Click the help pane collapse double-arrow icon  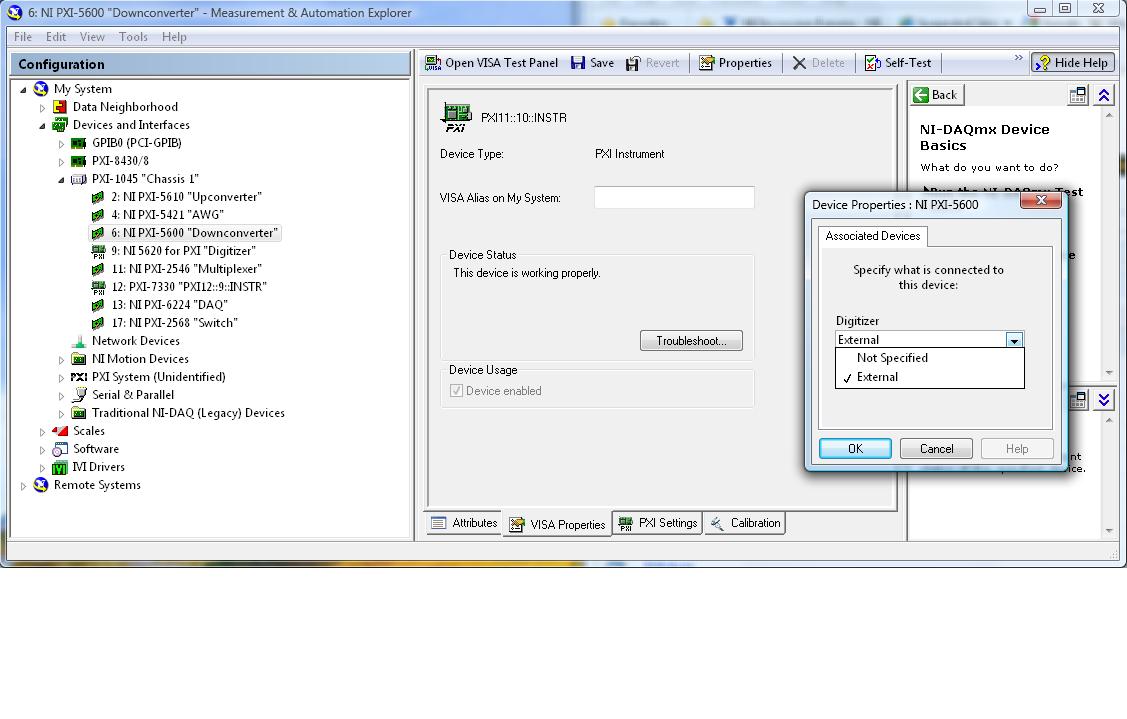[1104, 95]
